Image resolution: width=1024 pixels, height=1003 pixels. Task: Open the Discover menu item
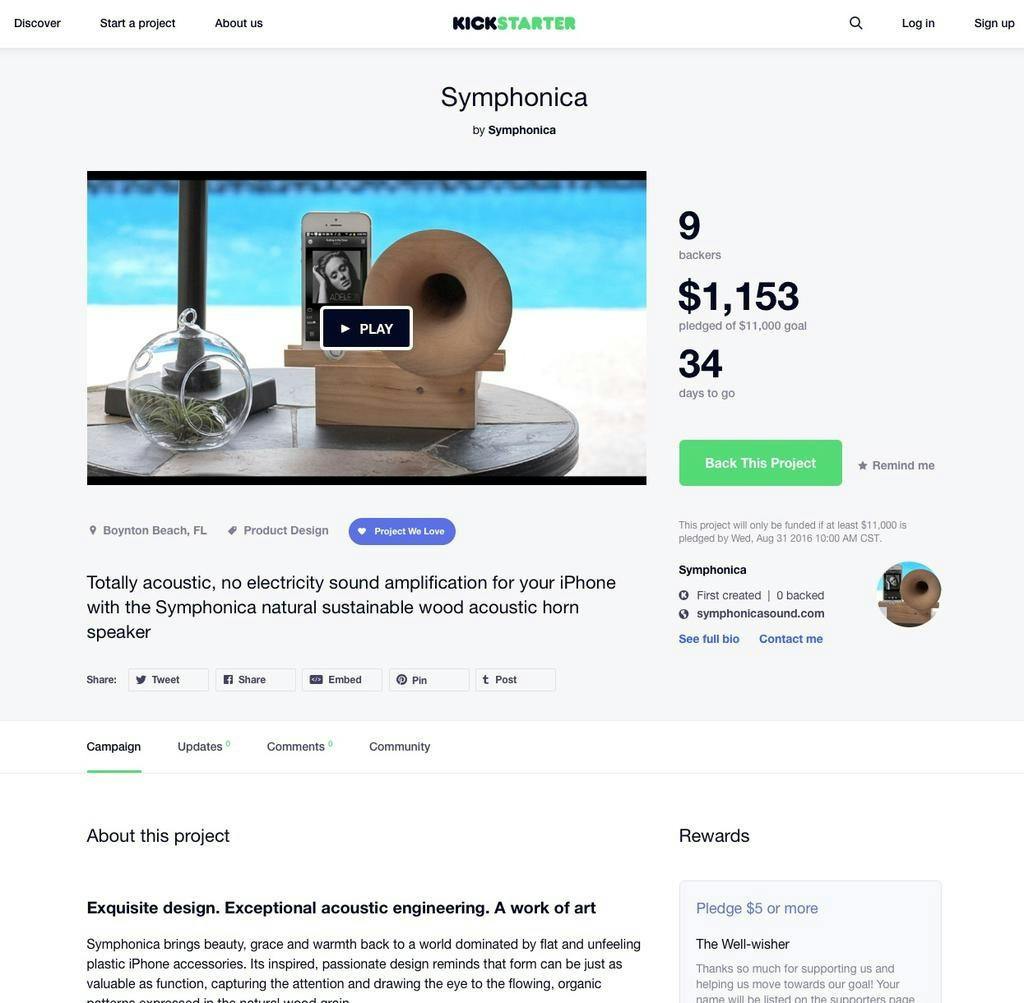[37, 23]
